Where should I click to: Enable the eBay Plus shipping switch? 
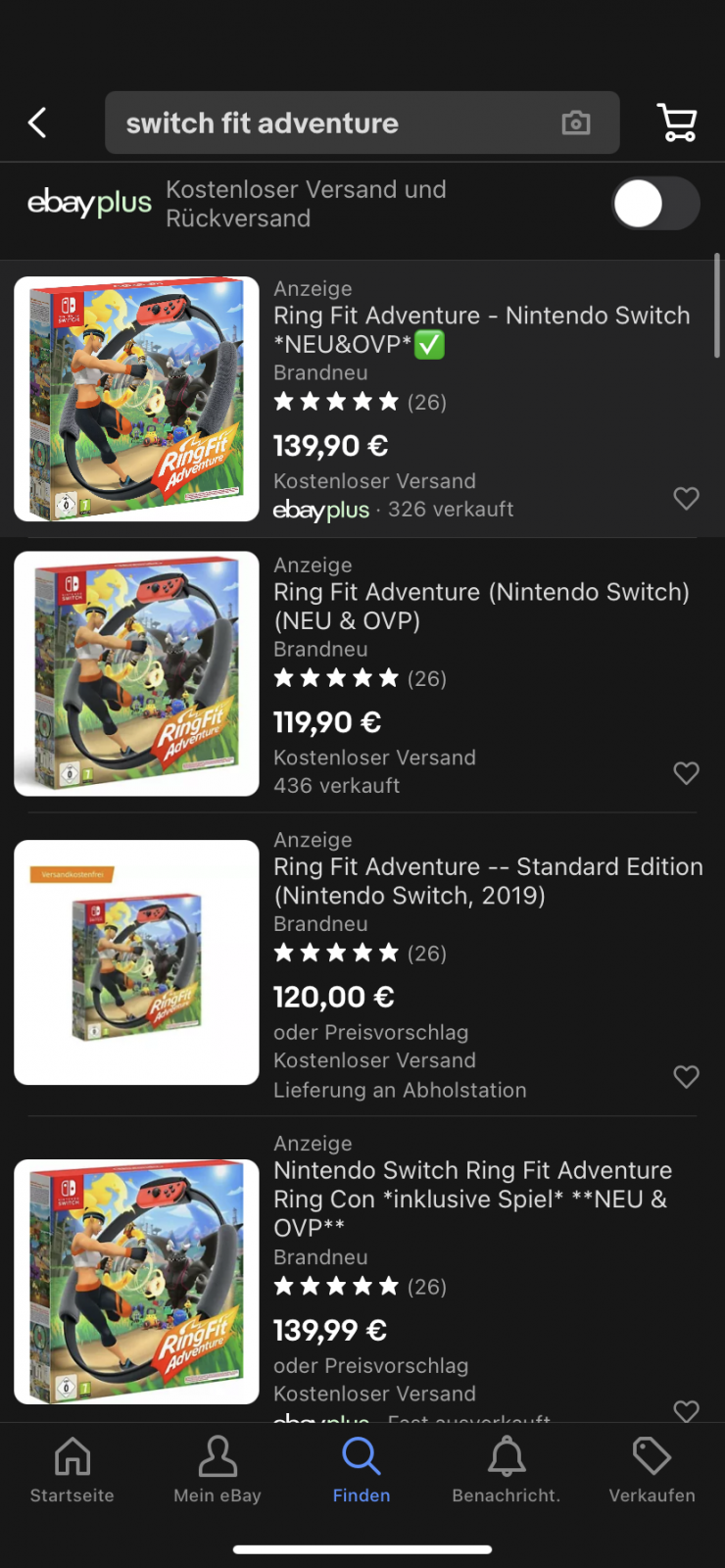(x=655, y=204)
